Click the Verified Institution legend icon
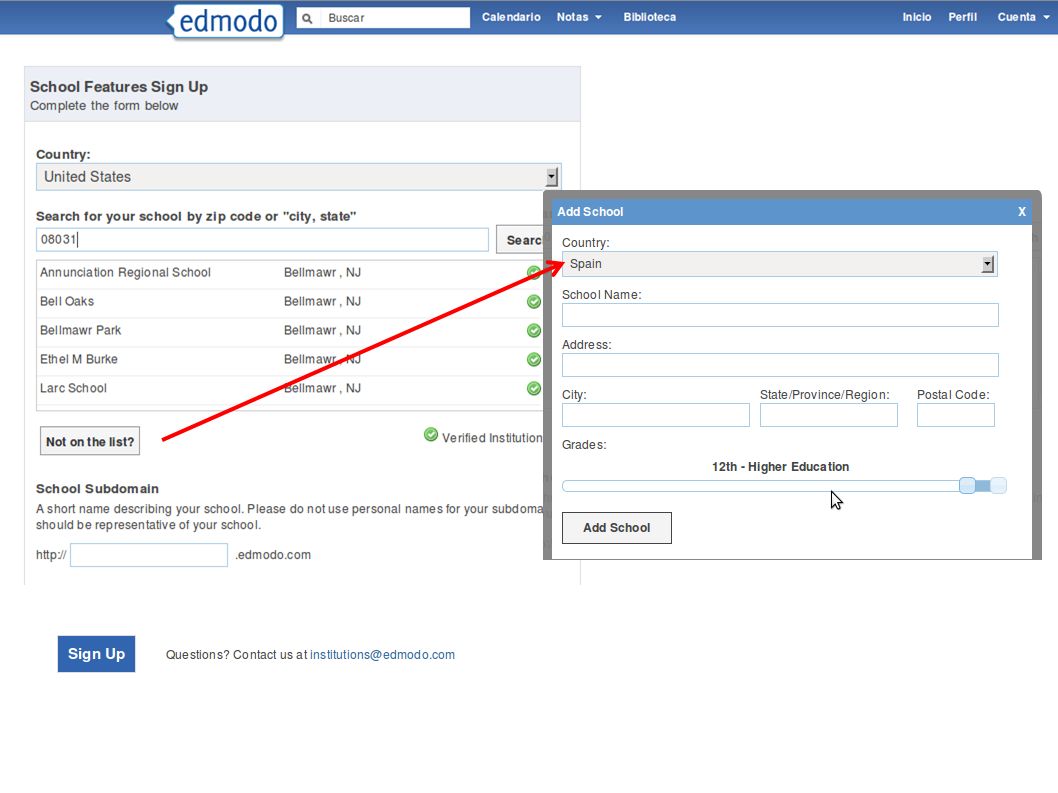This screenshot has height=793, width=1058. 430,435
